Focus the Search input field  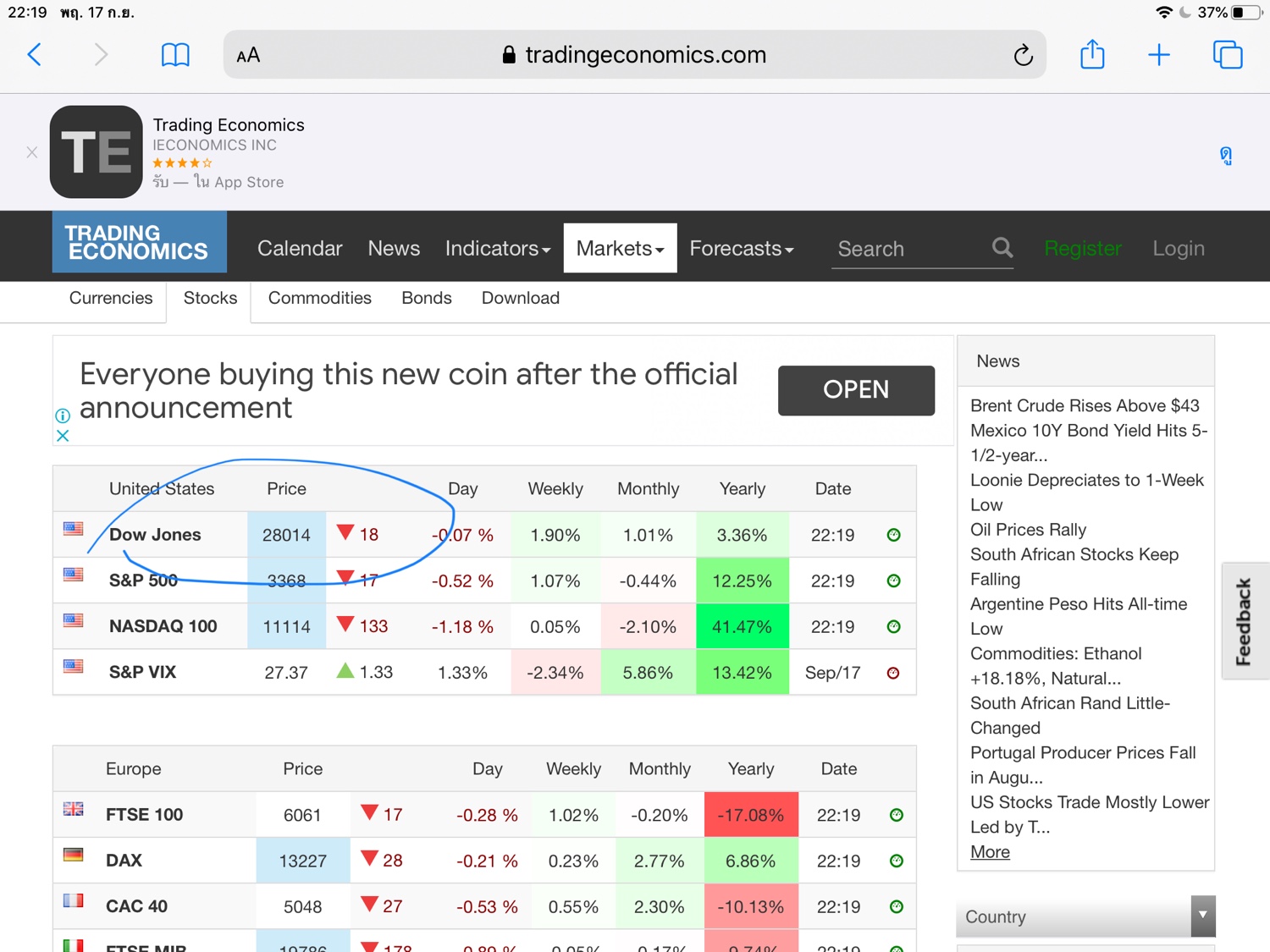click(x=910, y=249)
